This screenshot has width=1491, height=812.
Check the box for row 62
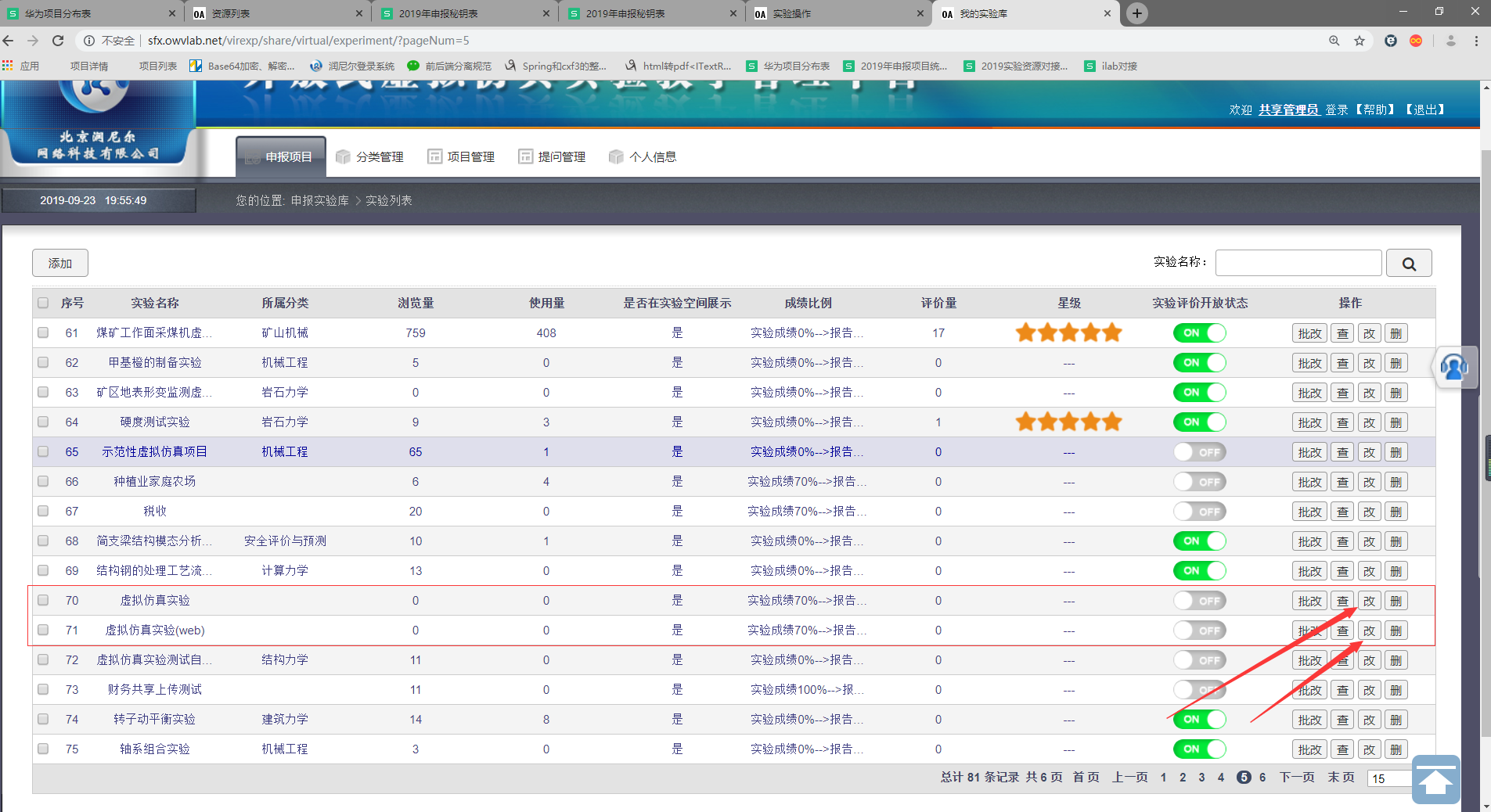[x=43, y=362]
